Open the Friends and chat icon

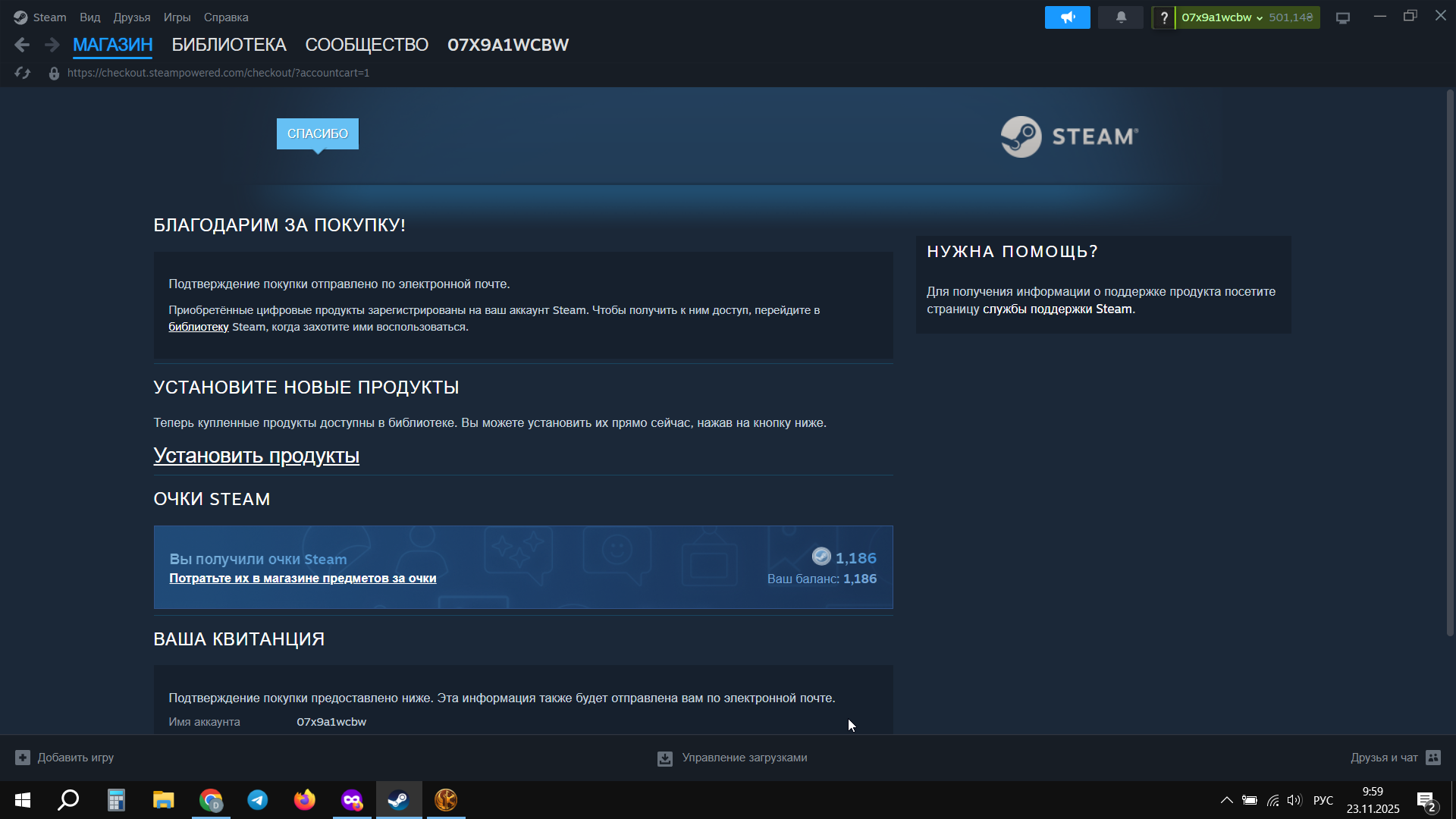(x=1432, y=758)
